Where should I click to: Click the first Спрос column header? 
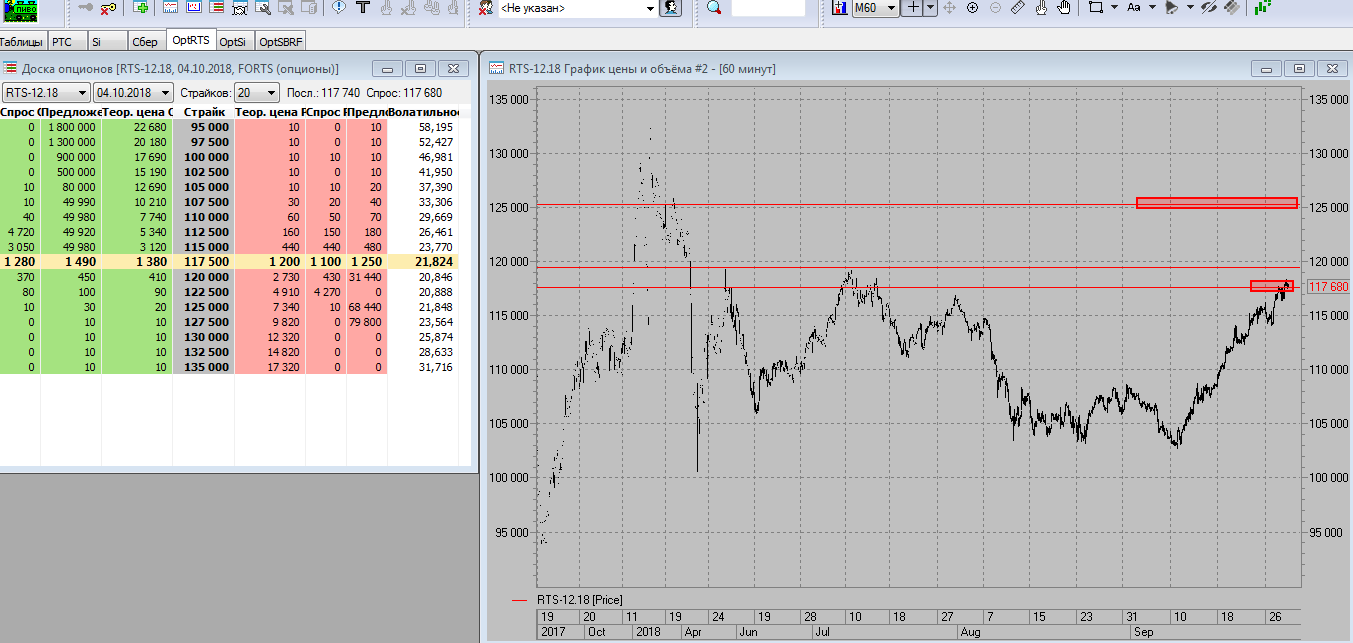pos(20,112)
